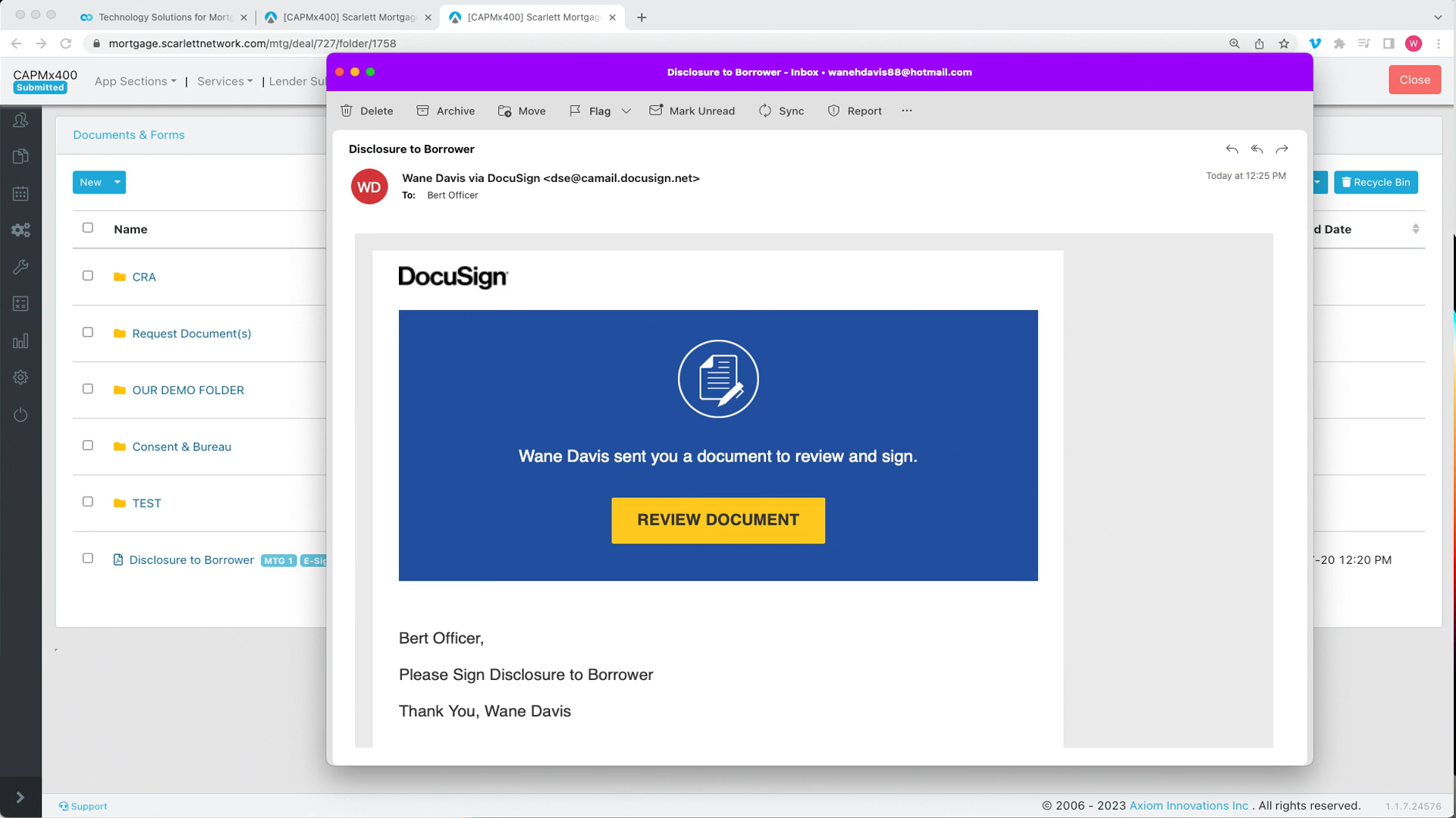The width and height of the screenshot is (1456, 818).
Task: Delete the Disclosure to Borrower email
Action: [367, 111]
